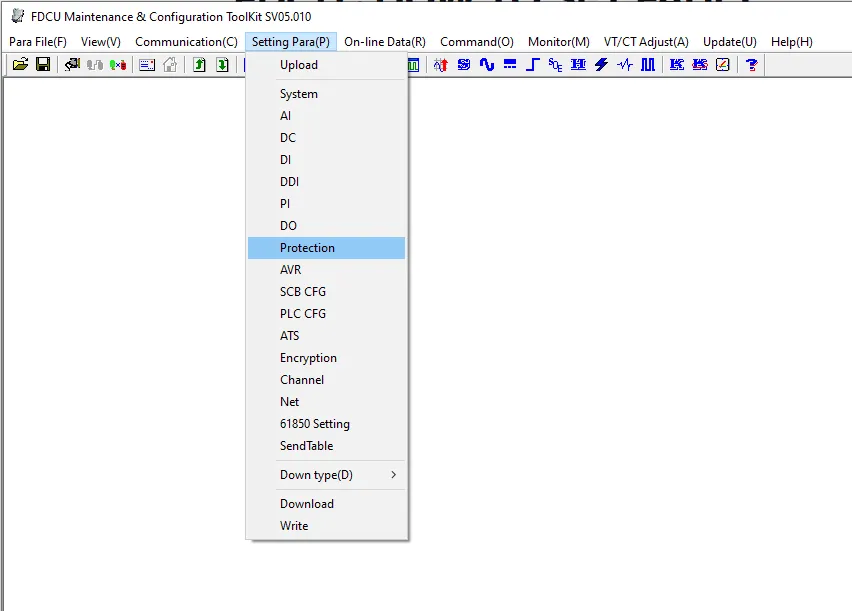The width and height of the screenshot is (852, 611).
Task: Click the SOE toolbar icon
Action: (555, 65)
